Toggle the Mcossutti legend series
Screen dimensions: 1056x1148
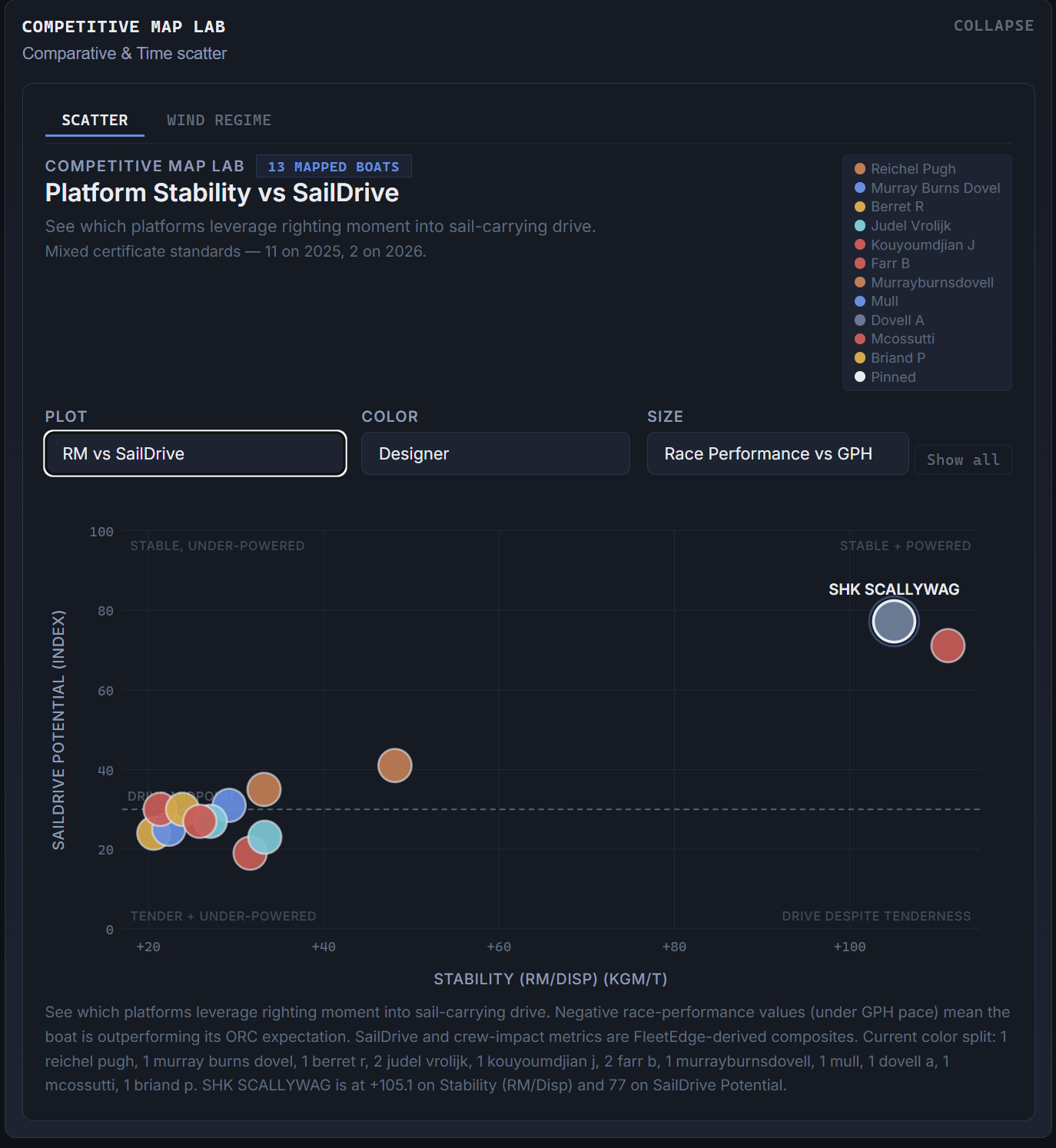point(895,339)
